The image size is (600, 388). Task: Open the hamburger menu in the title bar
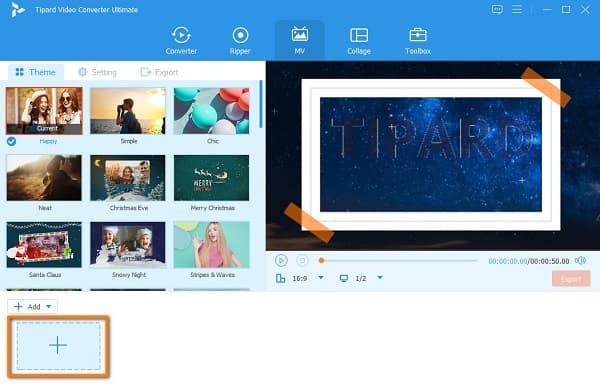click(517, 10)
